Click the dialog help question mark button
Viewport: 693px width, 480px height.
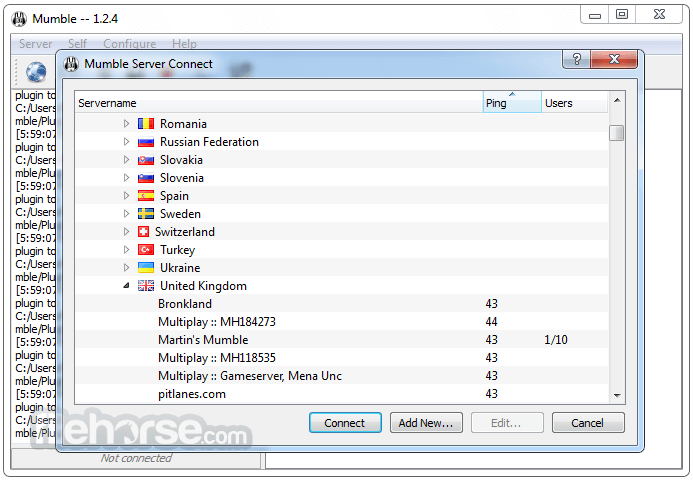(x=576, y=59)
